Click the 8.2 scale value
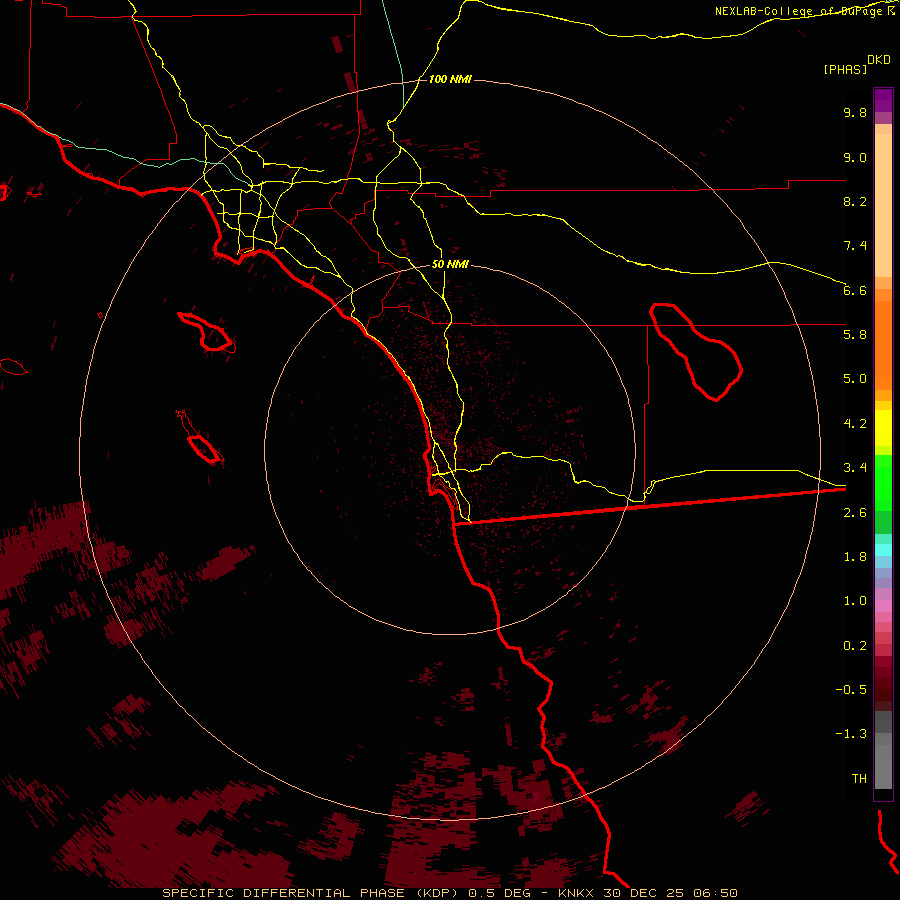The height and width of the screenshot is (900, 900). (x=855, y=201)
